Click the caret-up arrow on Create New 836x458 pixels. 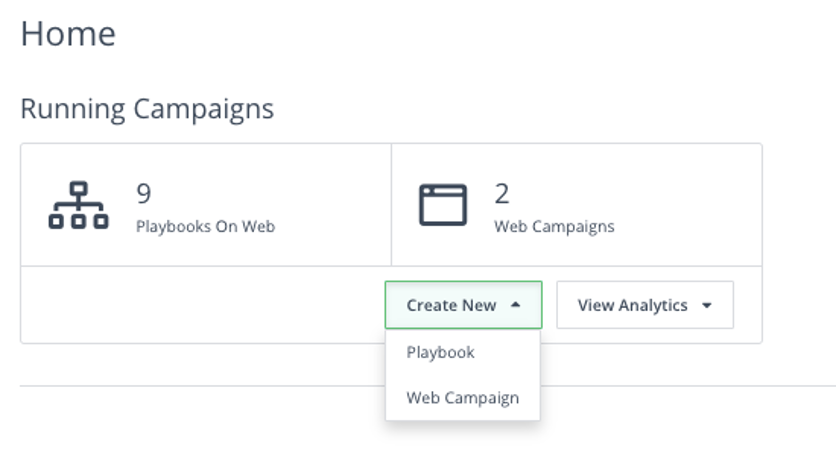point(515,305)
